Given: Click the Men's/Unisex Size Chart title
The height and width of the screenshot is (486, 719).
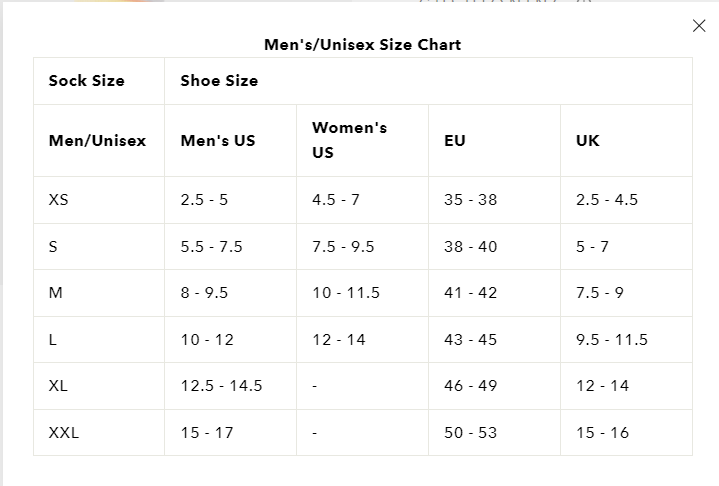Looking at the screenshot, I should pos(362,44).
